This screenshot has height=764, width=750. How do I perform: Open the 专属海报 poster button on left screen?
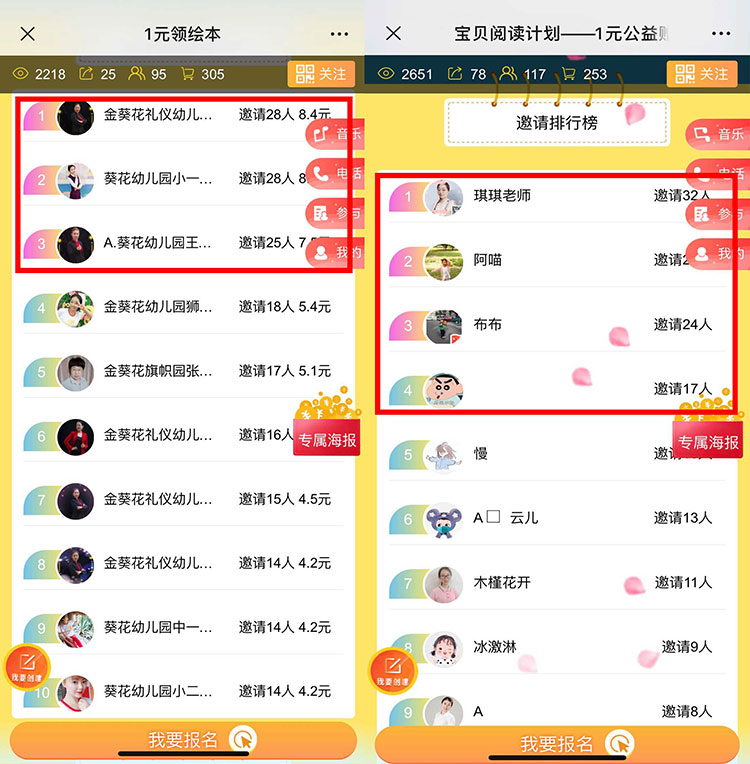click(327, 438)
